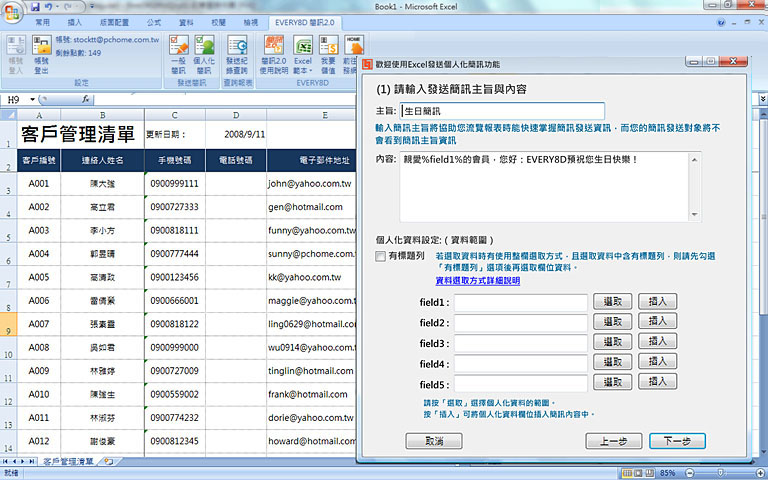Select cell frank@hotmail.com
The width and height of the screenshot is (768, 480).
pos(311,395)
